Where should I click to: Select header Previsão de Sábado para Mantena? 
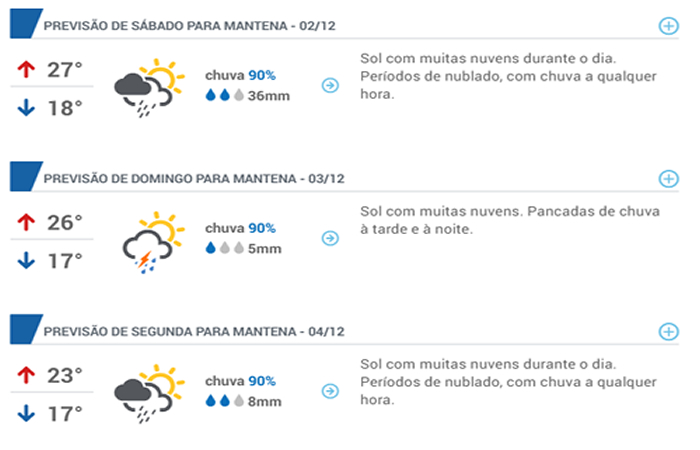point(189,26)
